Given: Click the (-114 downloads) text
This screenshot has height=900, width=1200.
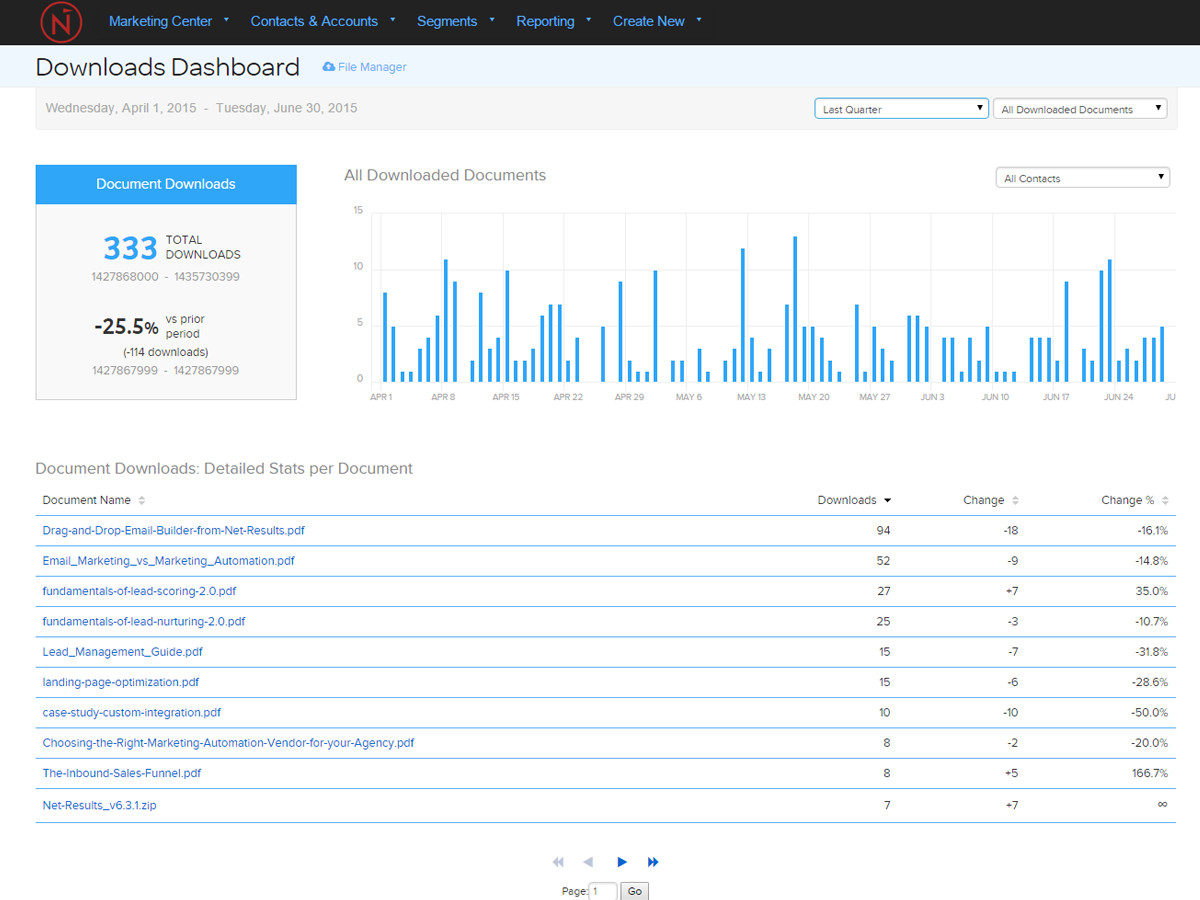Looking at the screenshot, I should pos(166,352).
